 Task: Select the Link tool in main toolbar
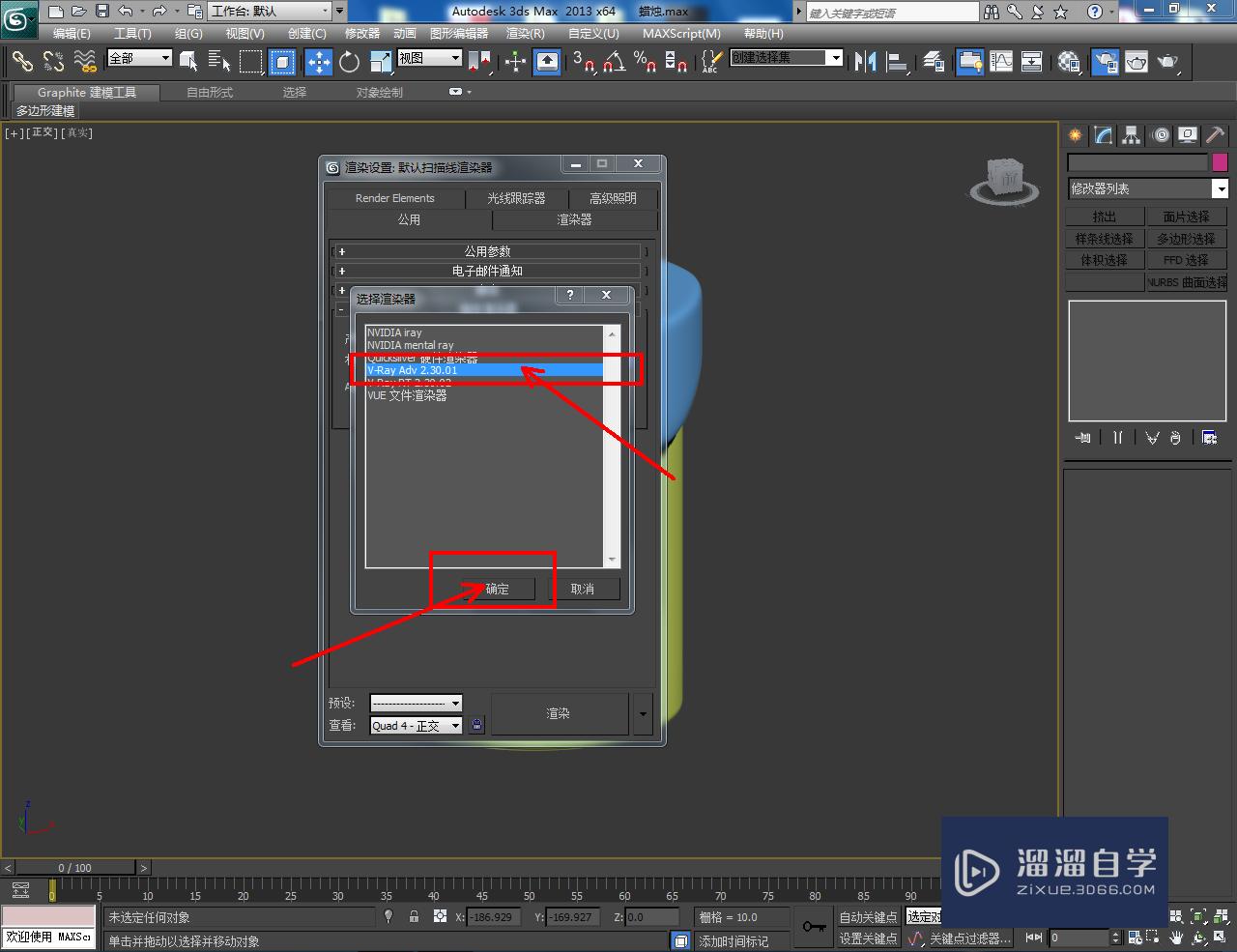click(x=22, y=62)
